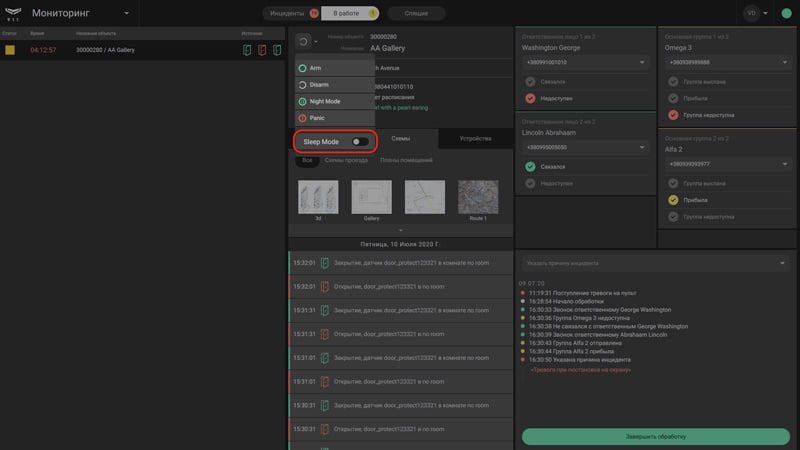Click the red counter badge on Инциденты
The height and width of the screenshot is (450, 800).
314,13
